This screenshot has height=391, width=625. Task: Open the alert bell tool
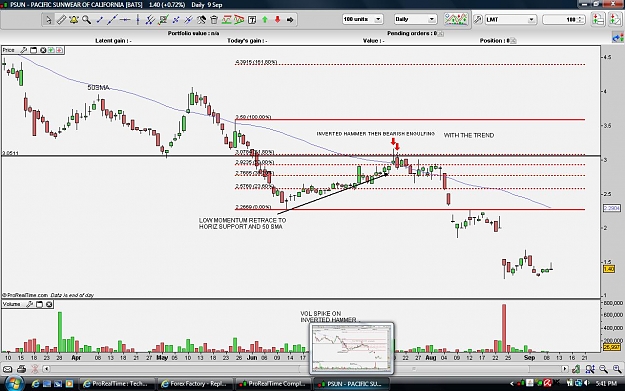(x=74, y=20)
